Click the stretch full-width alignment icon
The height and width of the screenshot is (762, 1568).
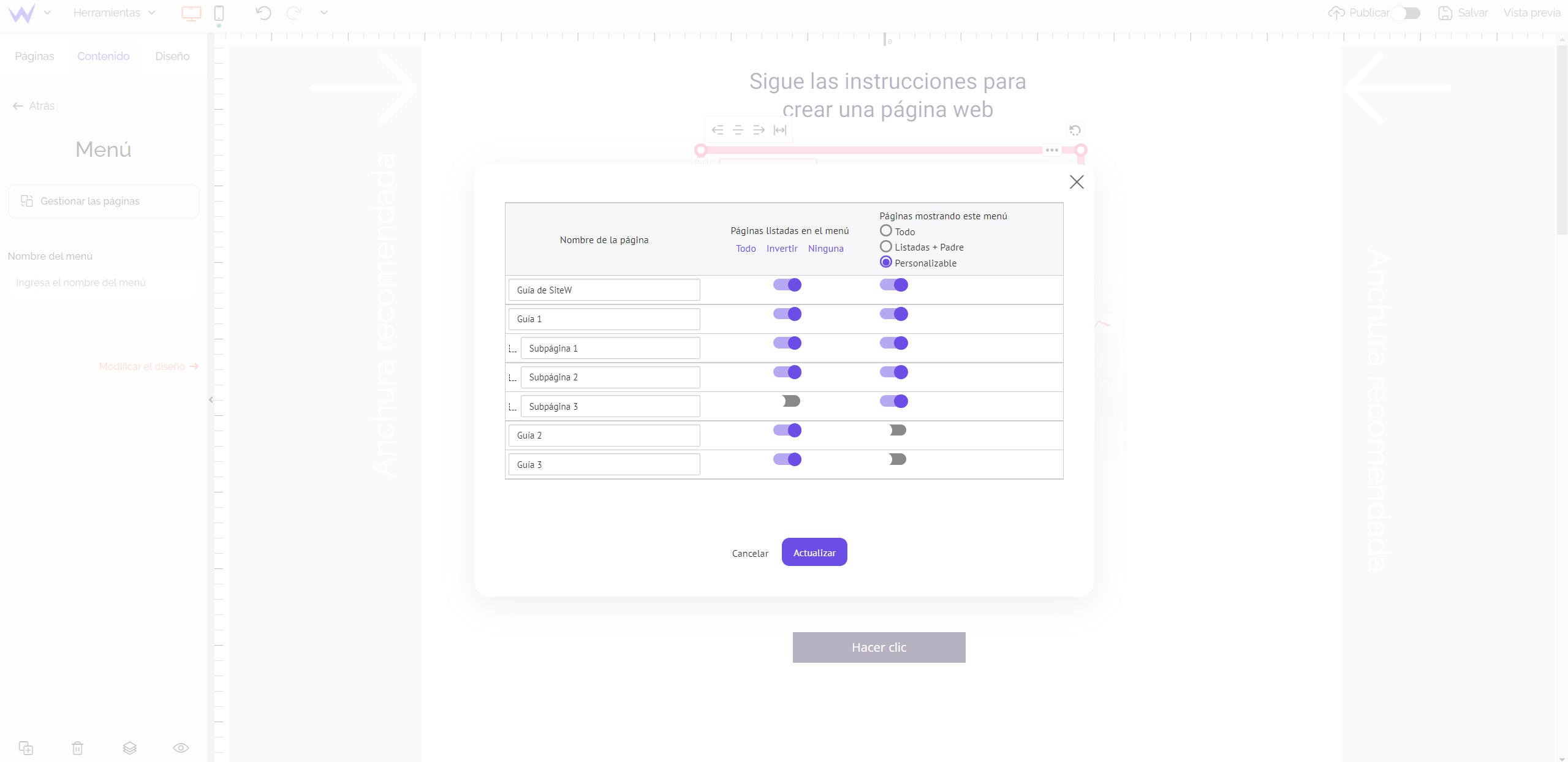tap(779, 130)
